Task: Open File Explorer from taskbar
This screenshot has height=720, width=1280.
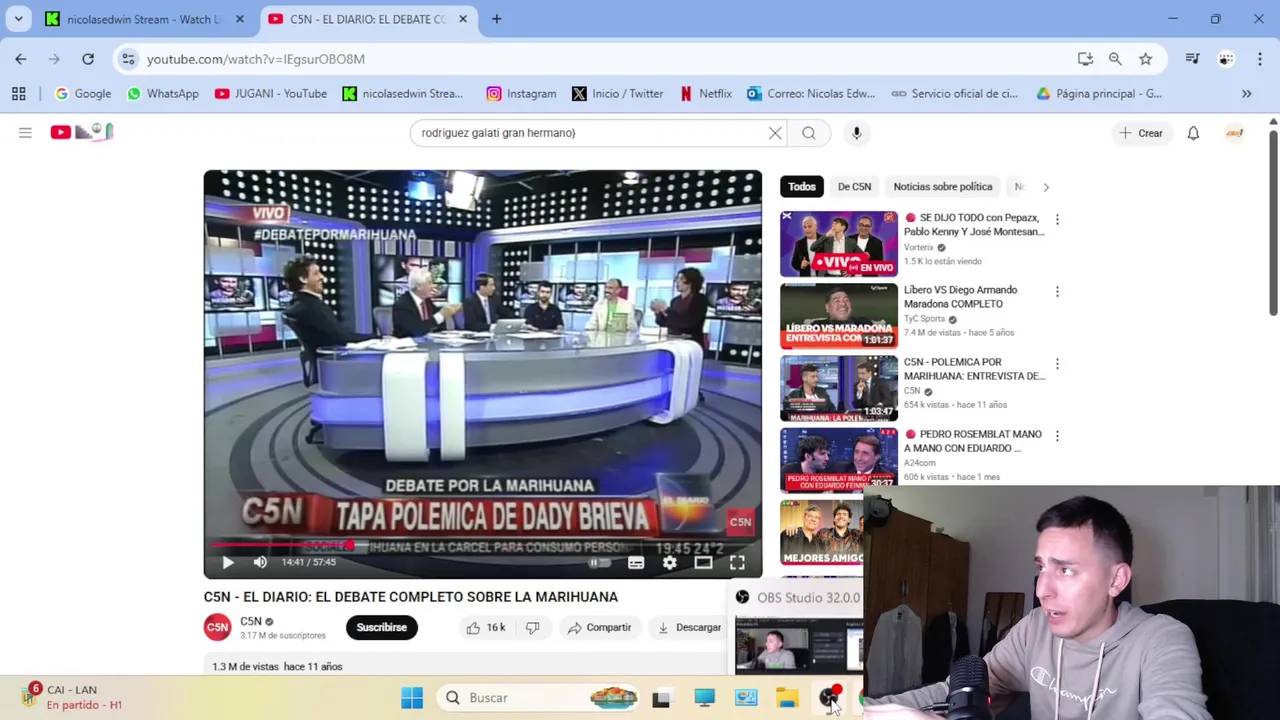Action: [x=788, y=698]
